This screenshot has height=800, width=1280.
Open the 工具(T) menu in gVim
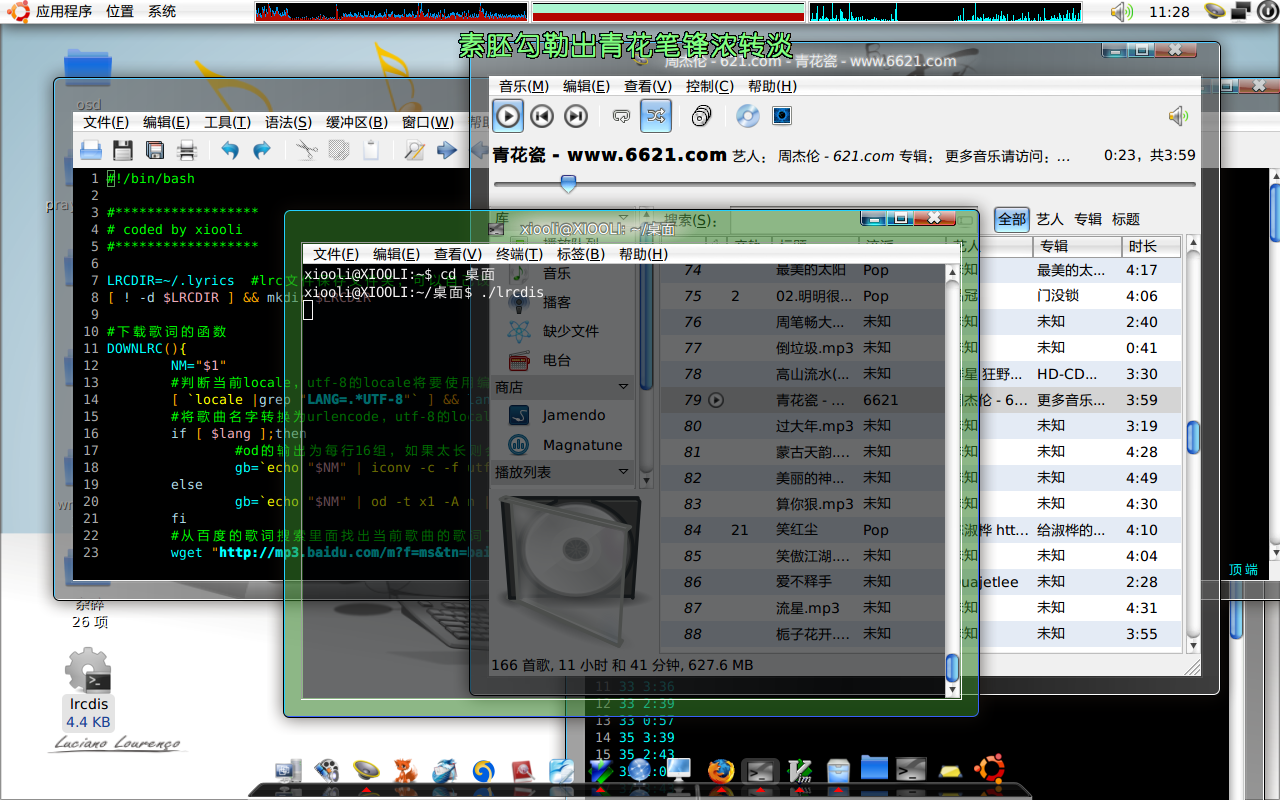(x=227, y=123)
